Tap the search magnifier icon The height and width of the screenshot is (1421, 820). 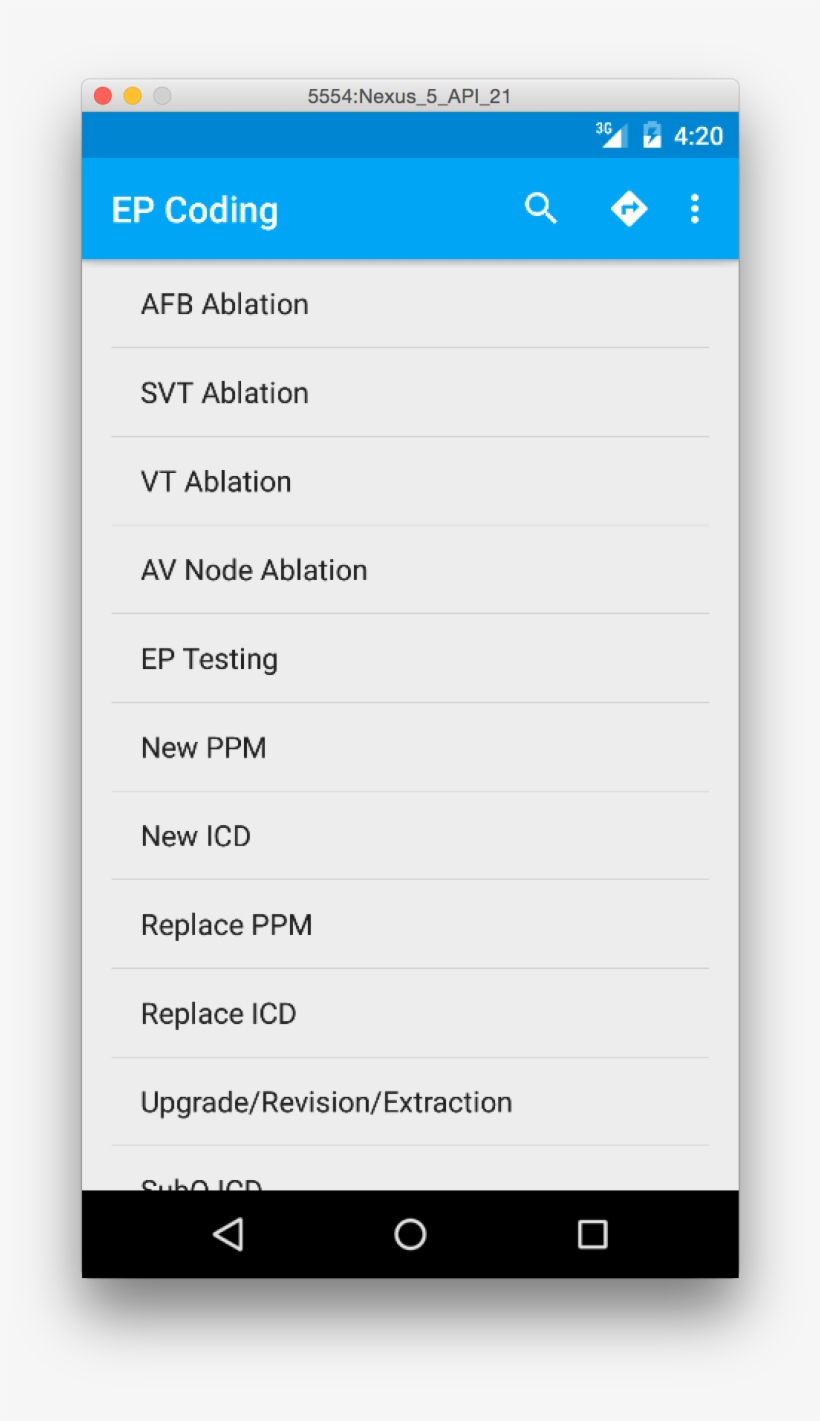pos(541,209)
